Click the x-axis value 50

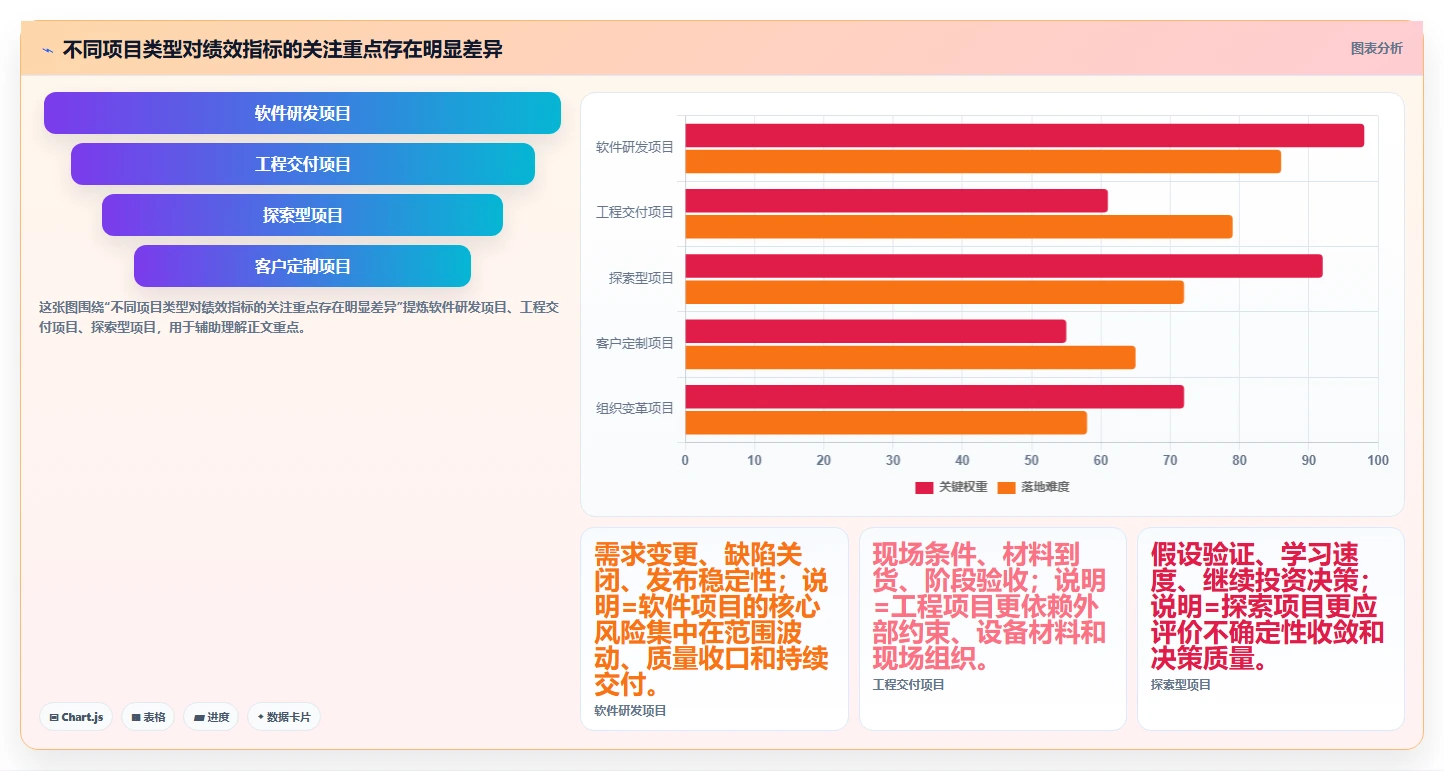tap(1031, 460)
